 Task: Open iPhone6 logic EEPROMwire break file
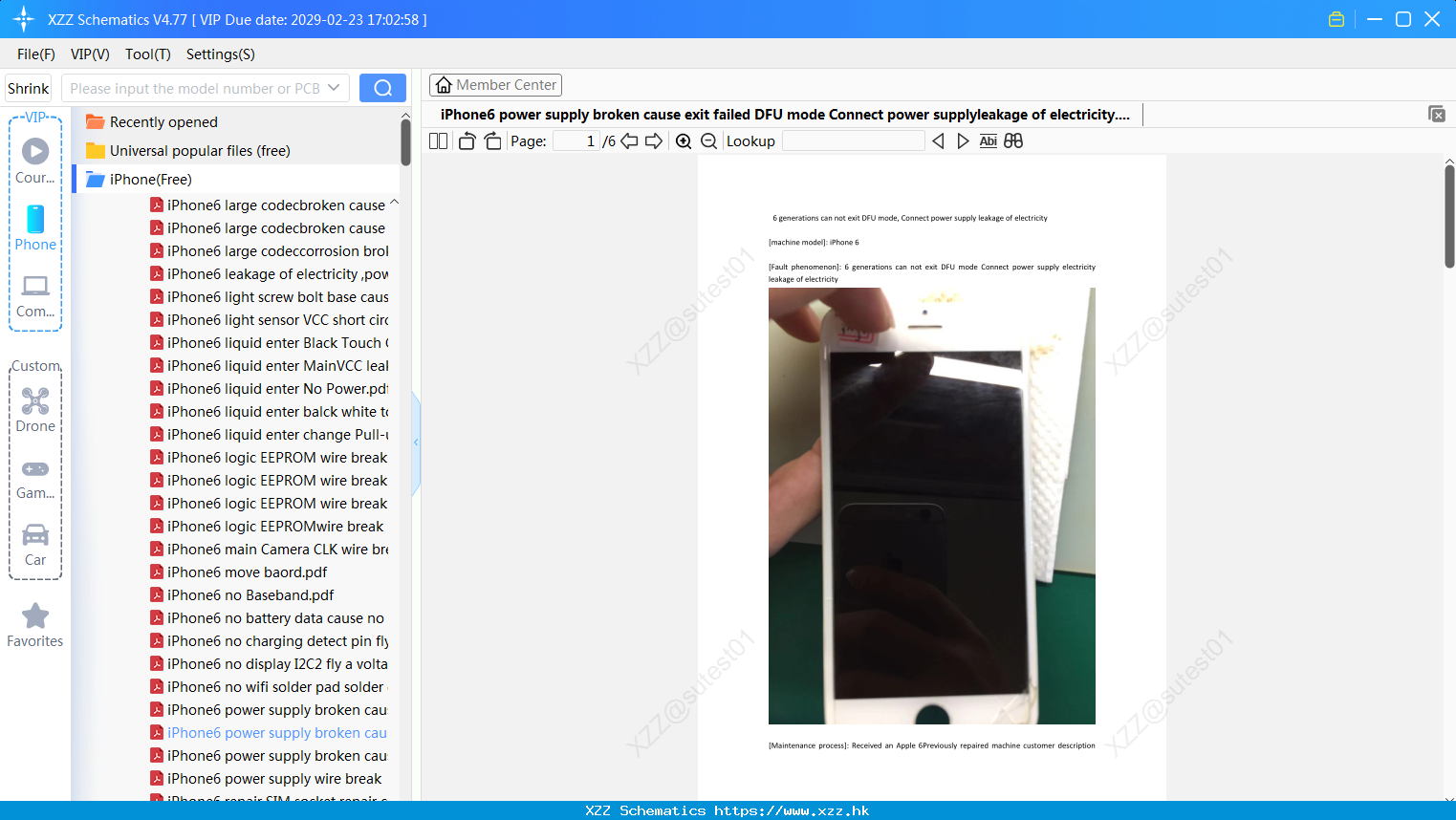click(x=267, y=527)
